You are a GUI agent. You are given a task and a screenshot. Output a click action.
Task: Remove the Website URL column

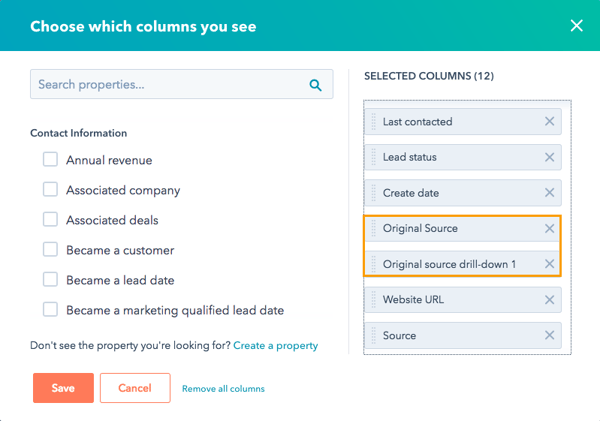coord(549,300)
